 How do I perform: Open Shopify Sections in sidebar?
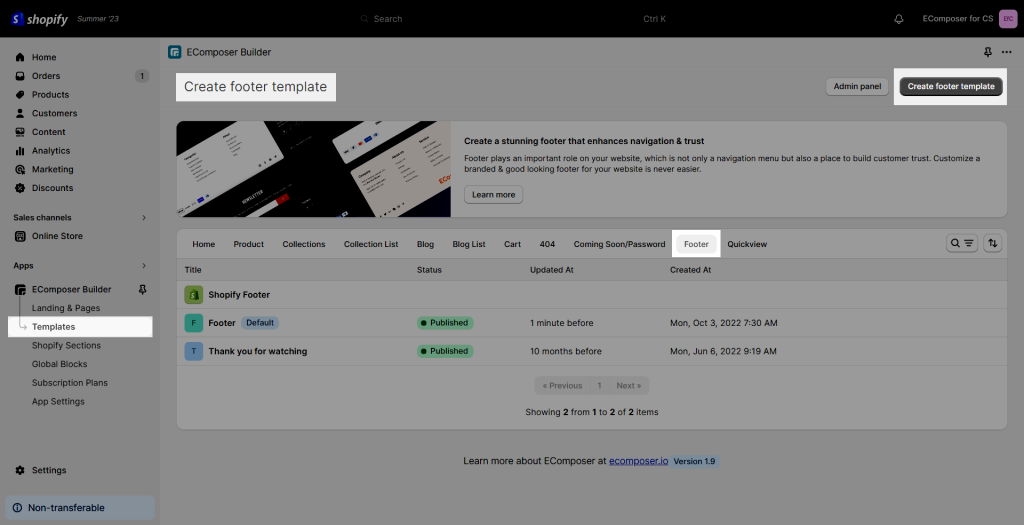pyautogui.click(x=67, y=345)
